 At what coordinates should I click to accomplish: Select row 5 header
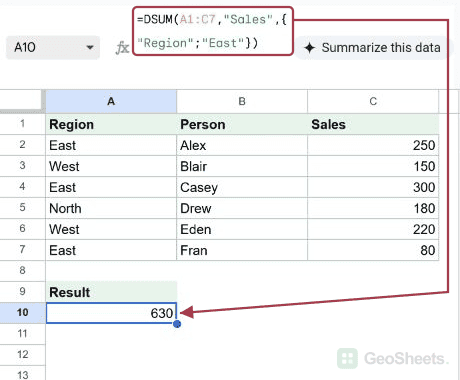click(22, 208)
